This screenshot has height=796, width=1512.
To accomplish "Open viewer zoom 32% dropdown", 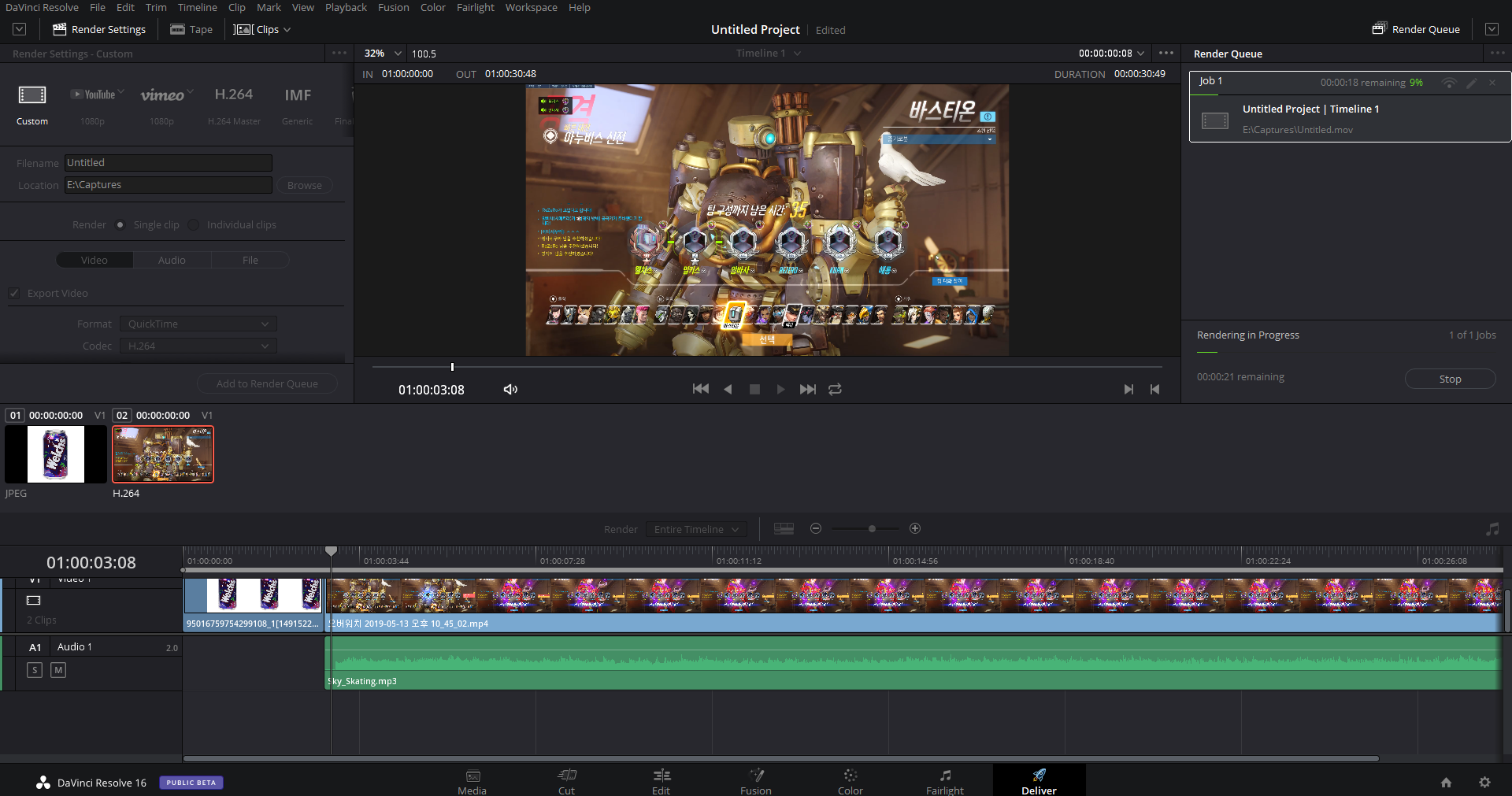I will click(x=383, y=53).
